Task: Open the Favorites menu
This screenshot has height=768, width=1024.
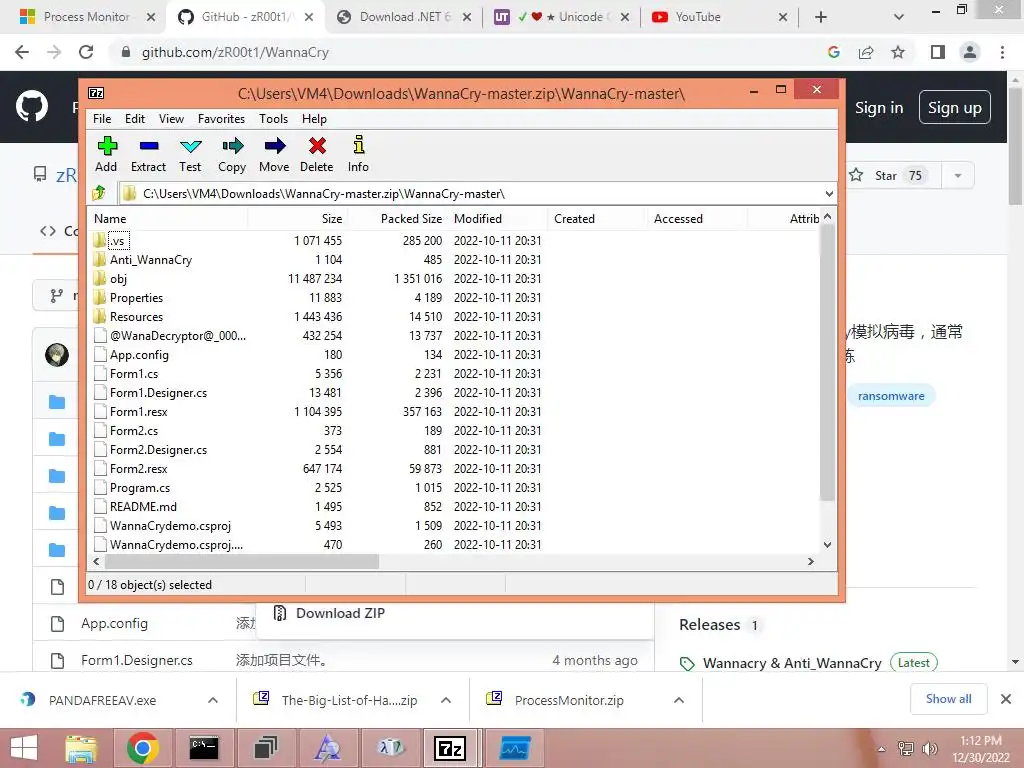Action: (221, 119)
